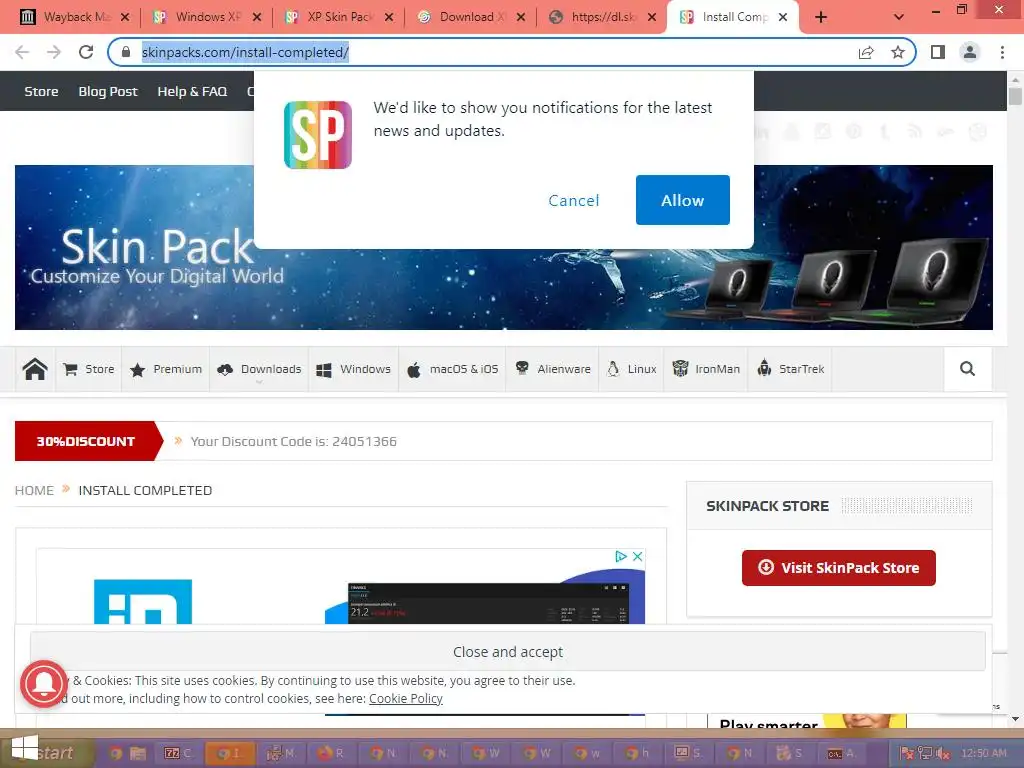Click the 30%DISCOUNT label

pos(86,441)
